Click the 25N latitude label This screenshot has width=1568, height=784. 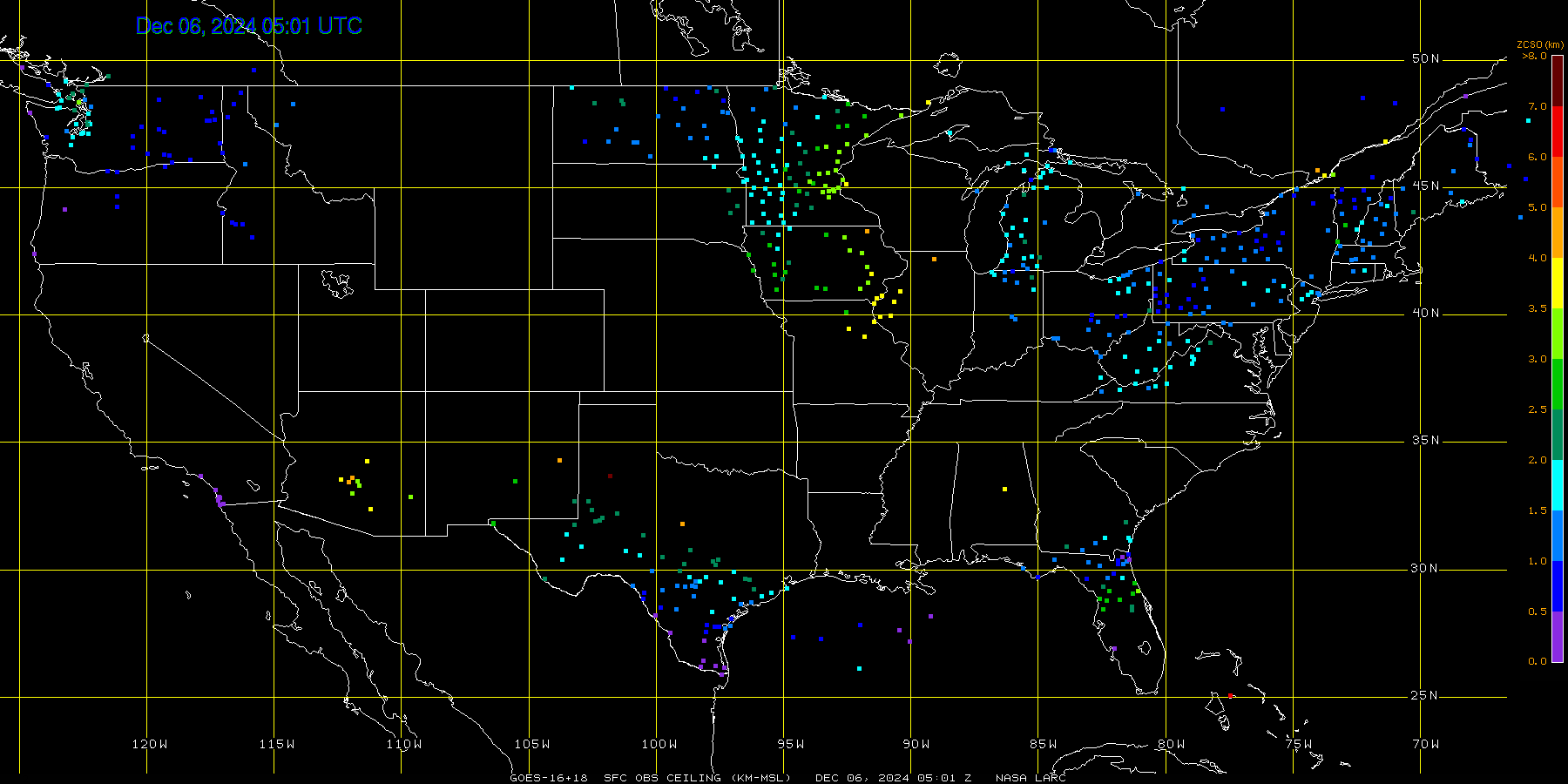point(1426,695)
